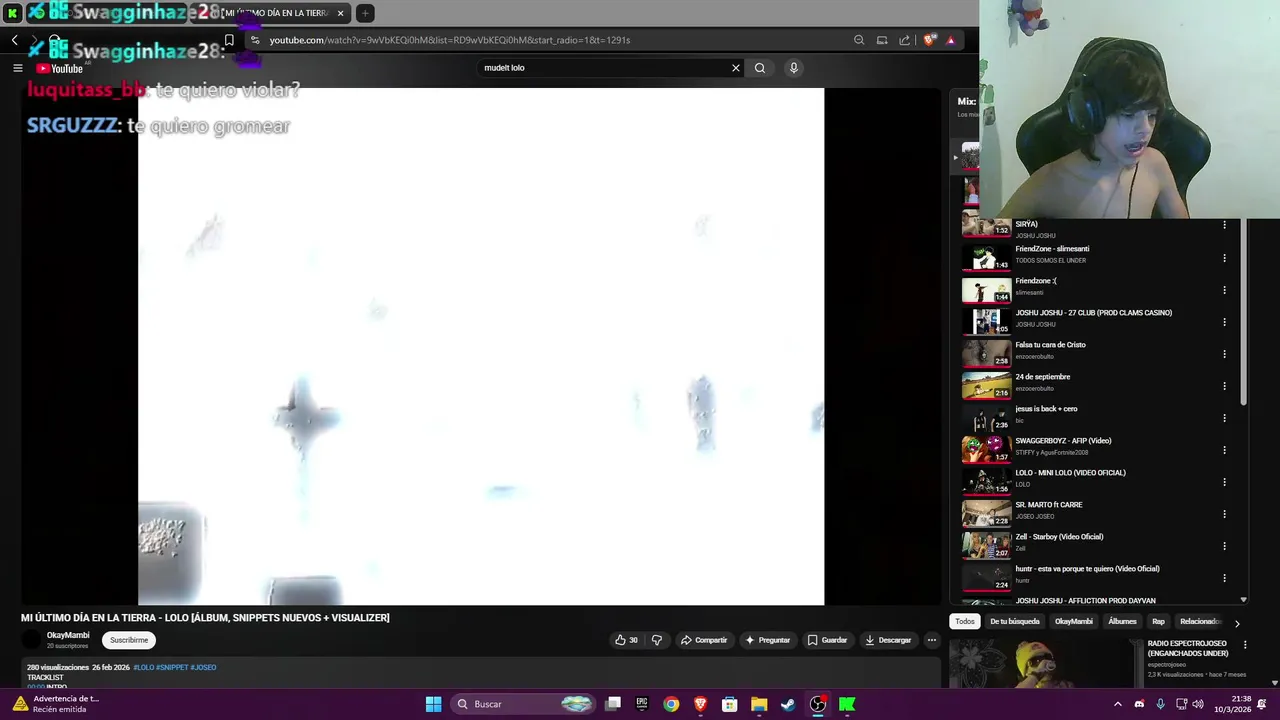Select the 'De tu búsqueda' chip
Image resolution: width=1280 pixels, height=720 pixels.
1014,621
